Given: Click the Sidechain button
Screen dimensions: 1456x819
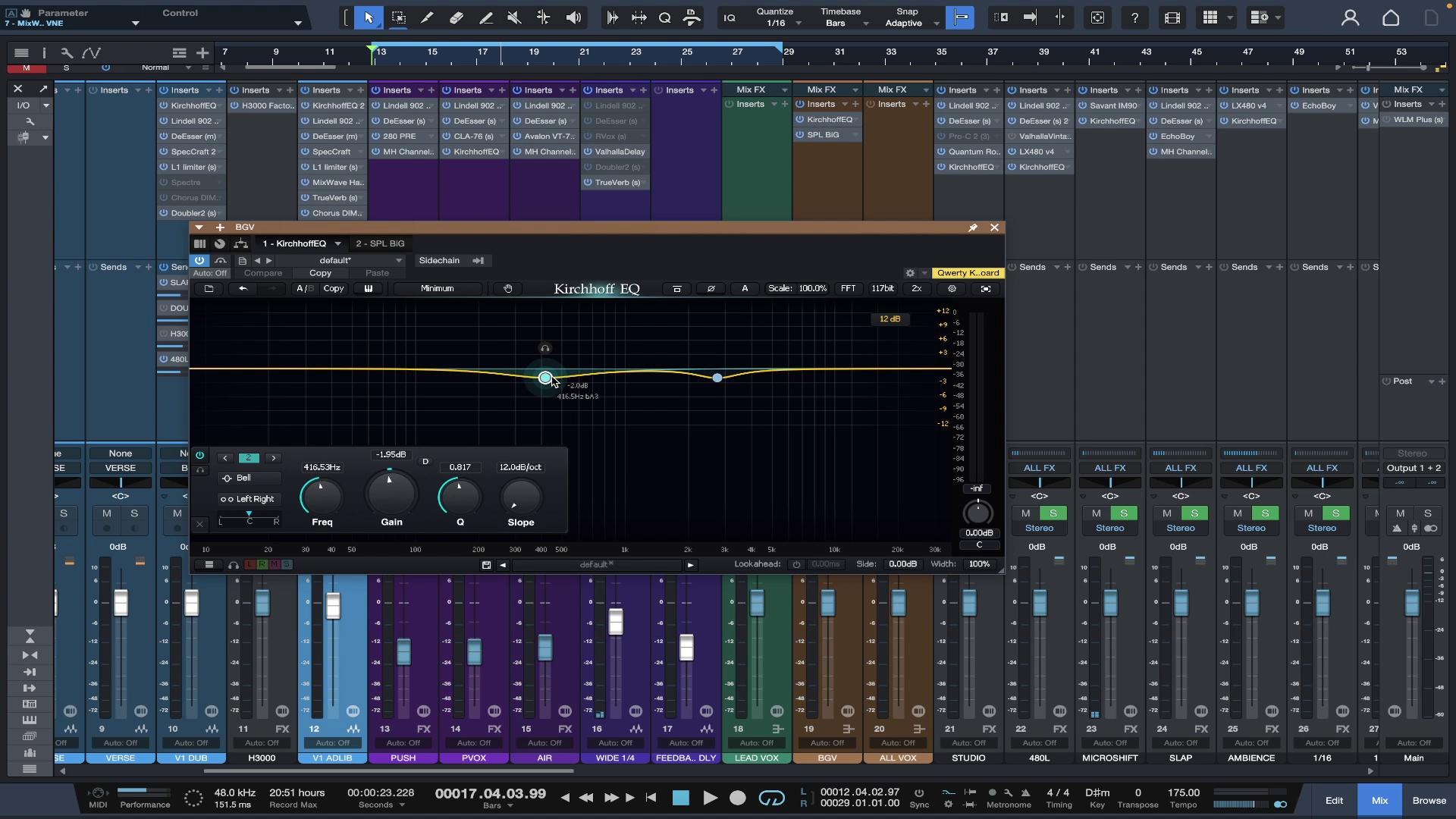Looking at the screenshot, I should click(439, 260).
